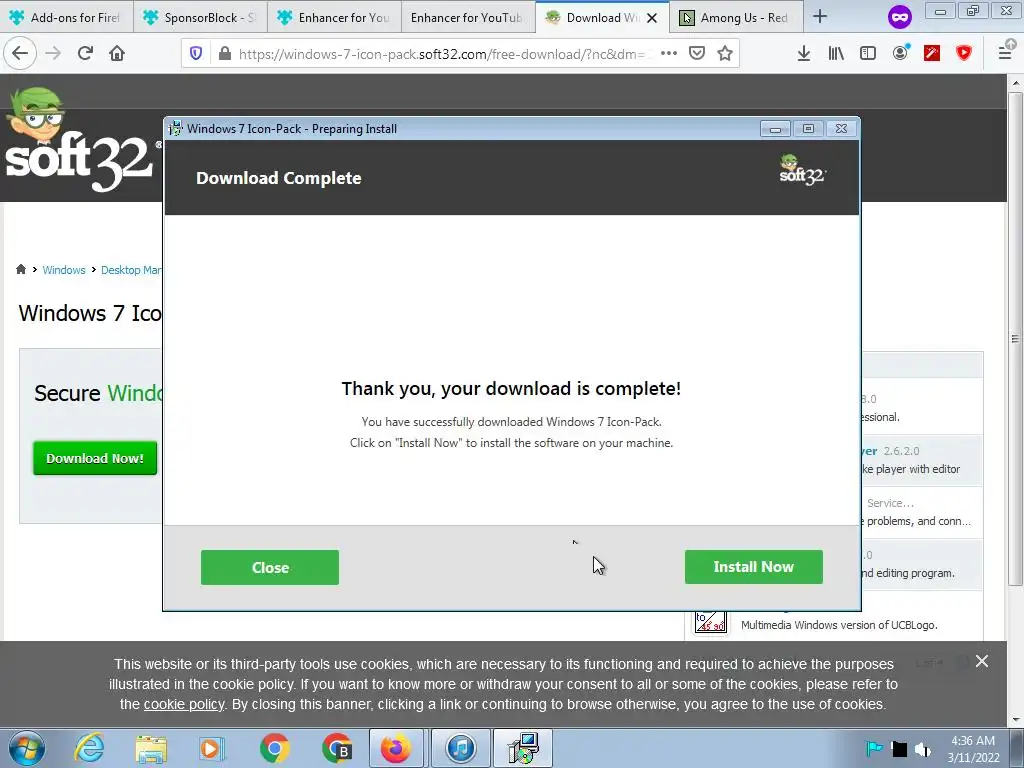Switch to the SponsorBlock tab

(200, 18)
